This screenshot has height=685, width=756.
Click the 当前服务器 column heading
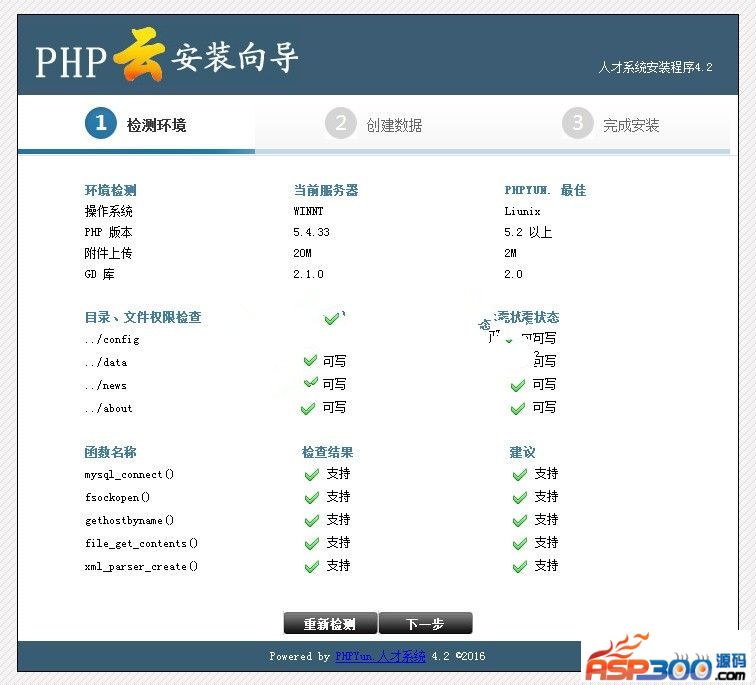[x=326, y=190]
